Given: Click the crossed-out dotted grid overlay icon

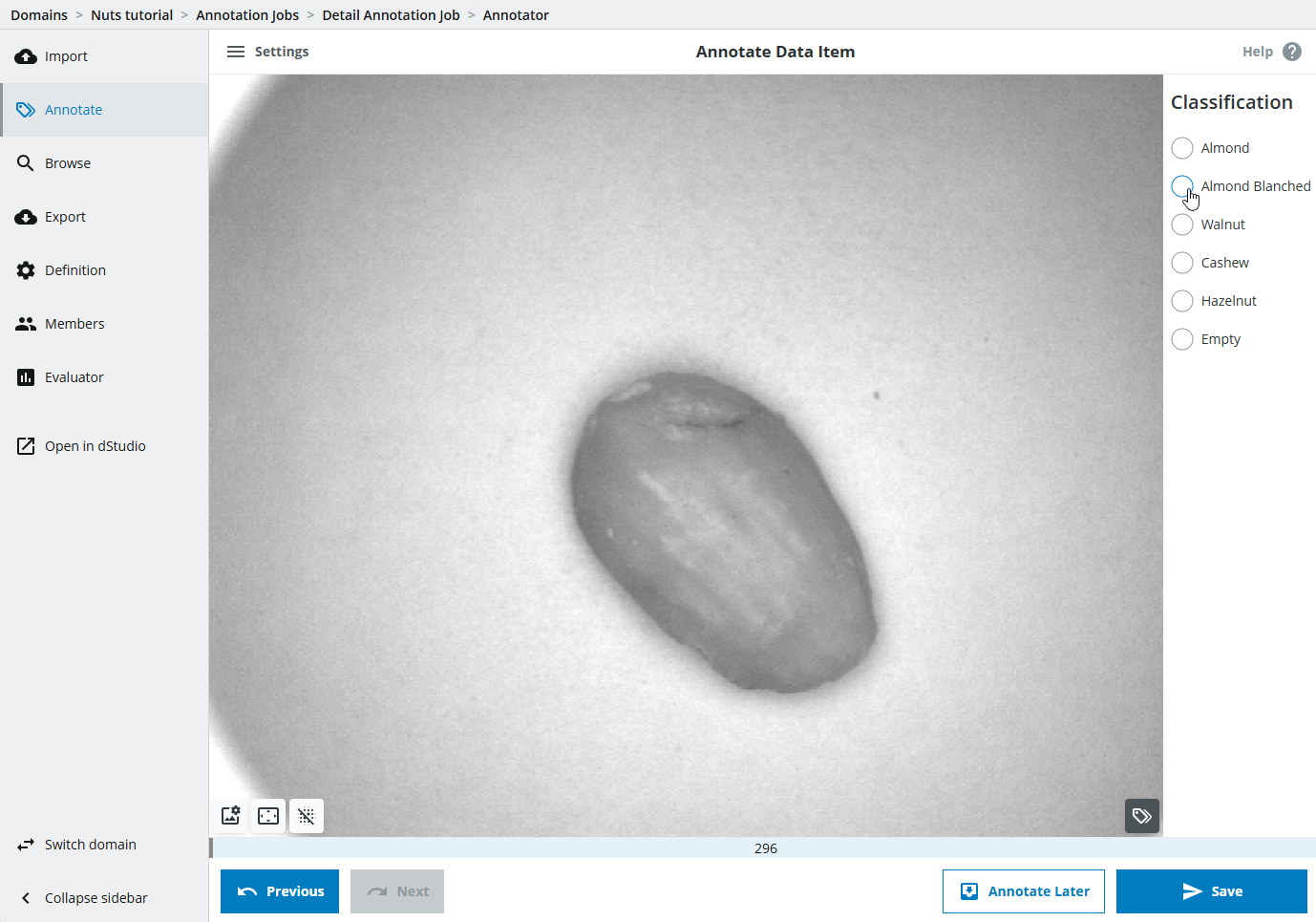Looking at the screenshot, I should pos(307,816).
